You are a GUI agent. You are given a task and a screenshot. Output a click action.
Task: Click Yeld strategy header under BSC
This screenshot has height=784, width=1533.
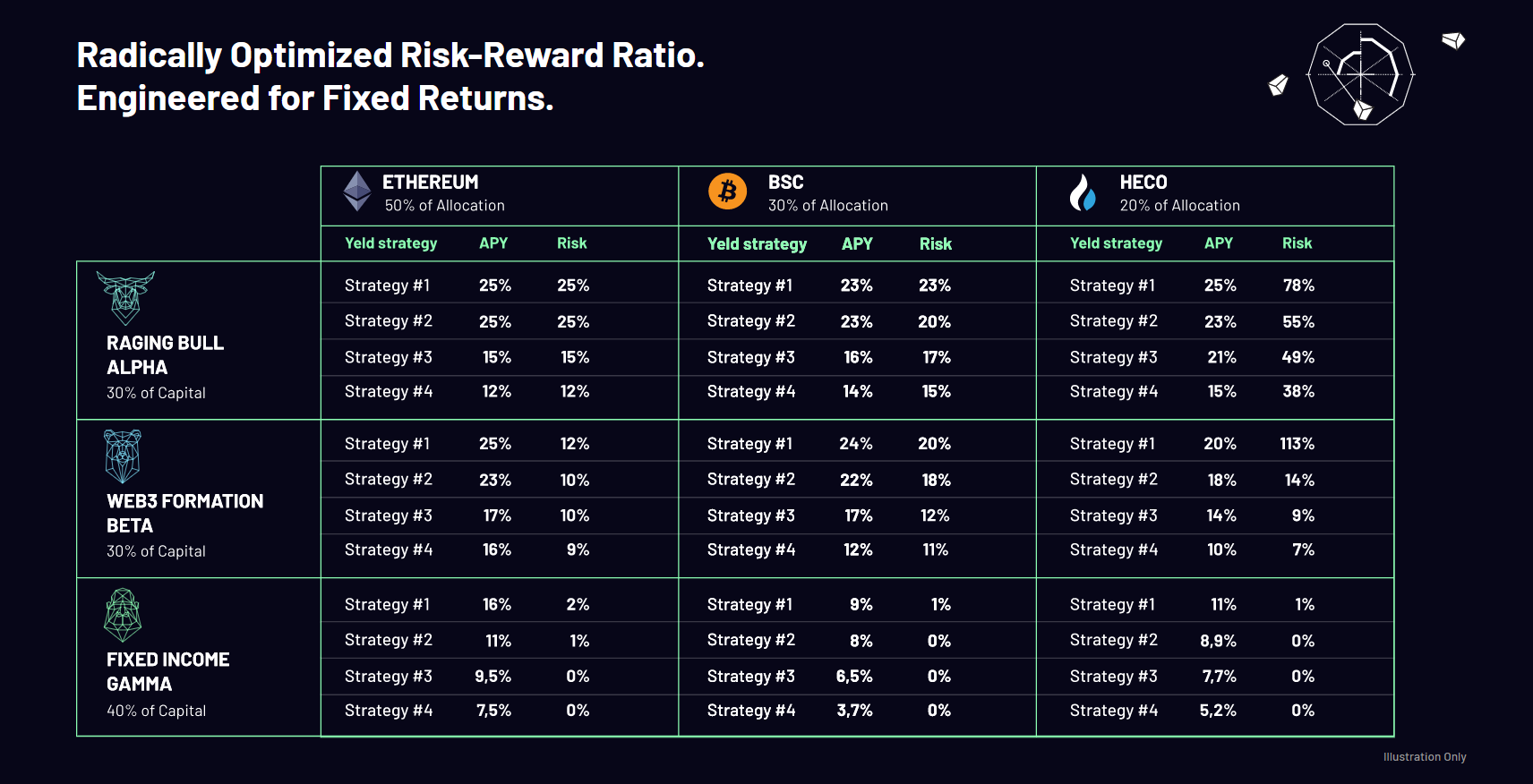point(757,244)
